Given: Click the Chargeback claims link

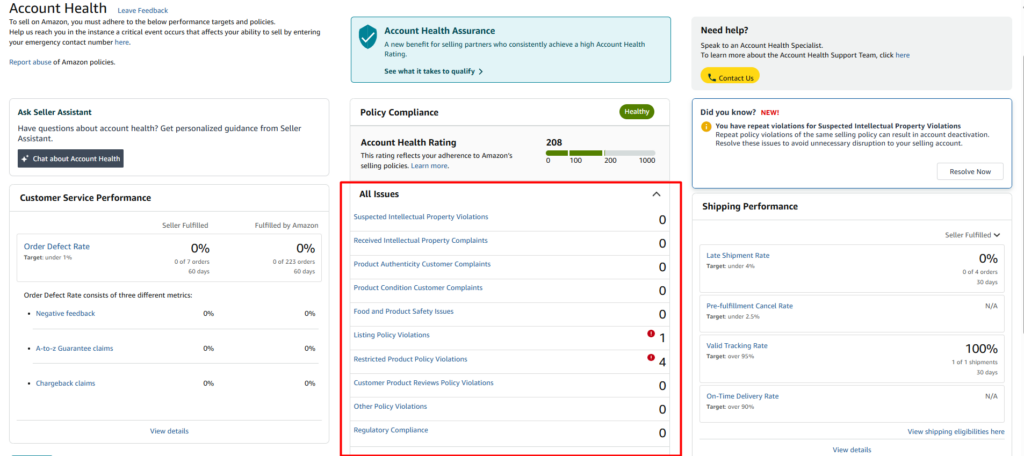Looking at the screenshot, I should pos(65,383).
